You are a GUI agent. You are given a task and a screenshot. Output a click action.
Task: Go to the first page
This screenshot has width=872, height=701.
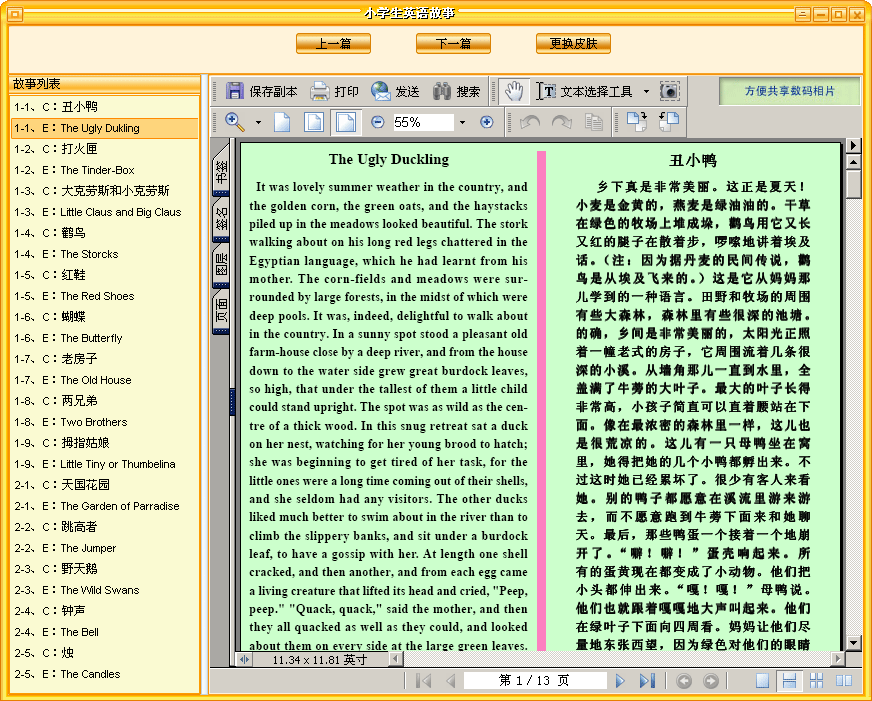(x=424, y=680)
